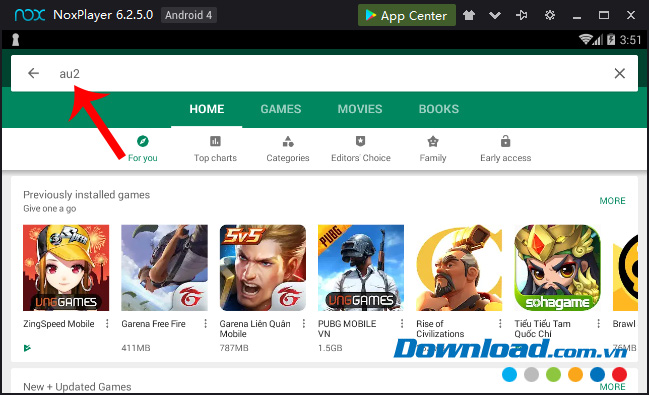Click MORE for Previously installed games
This screenshot has height=395, width=649.
pyautogui.click(x=612, y=201)
